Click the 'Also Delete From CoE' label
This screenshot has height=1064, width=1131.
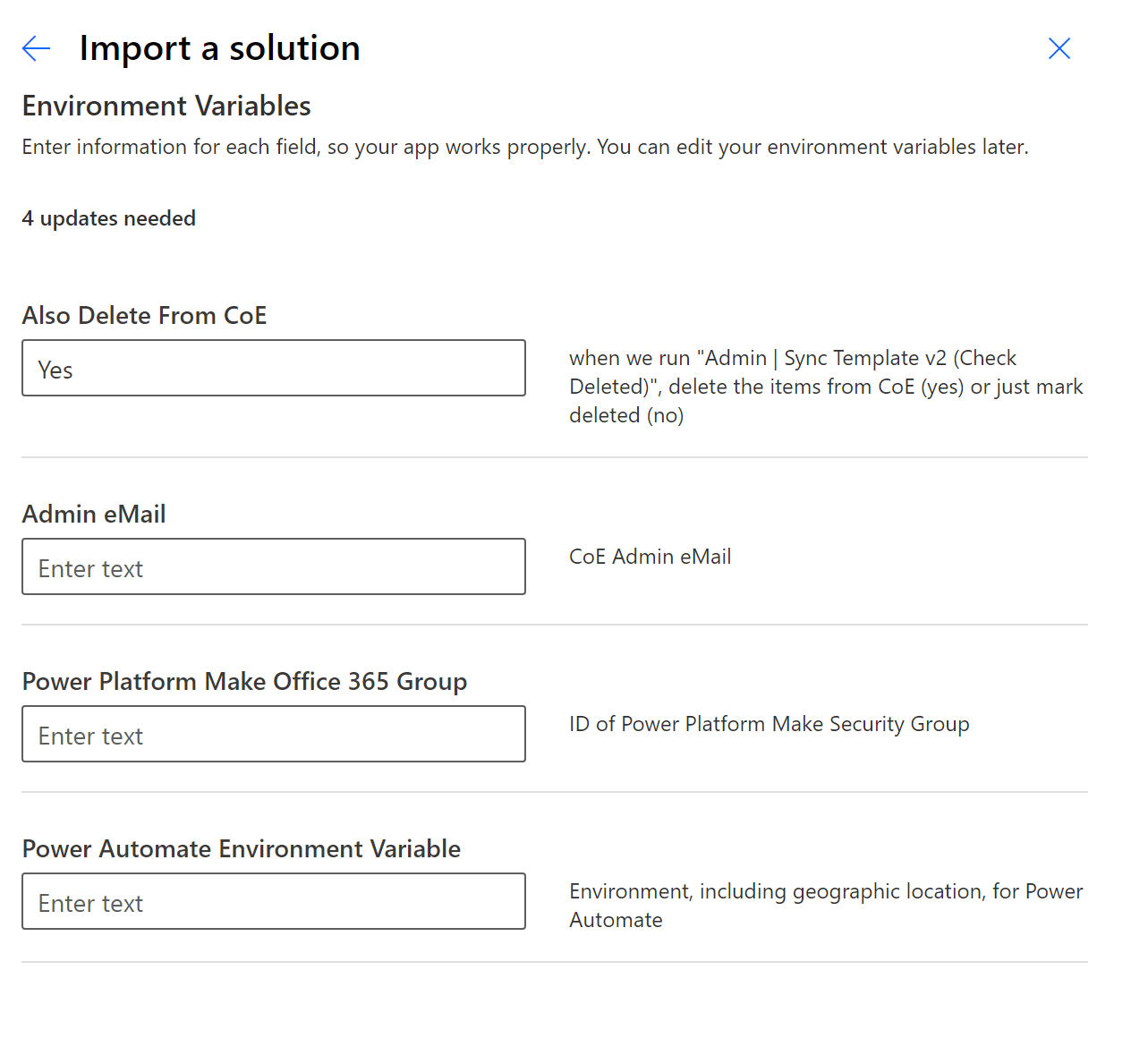point(145,315)
